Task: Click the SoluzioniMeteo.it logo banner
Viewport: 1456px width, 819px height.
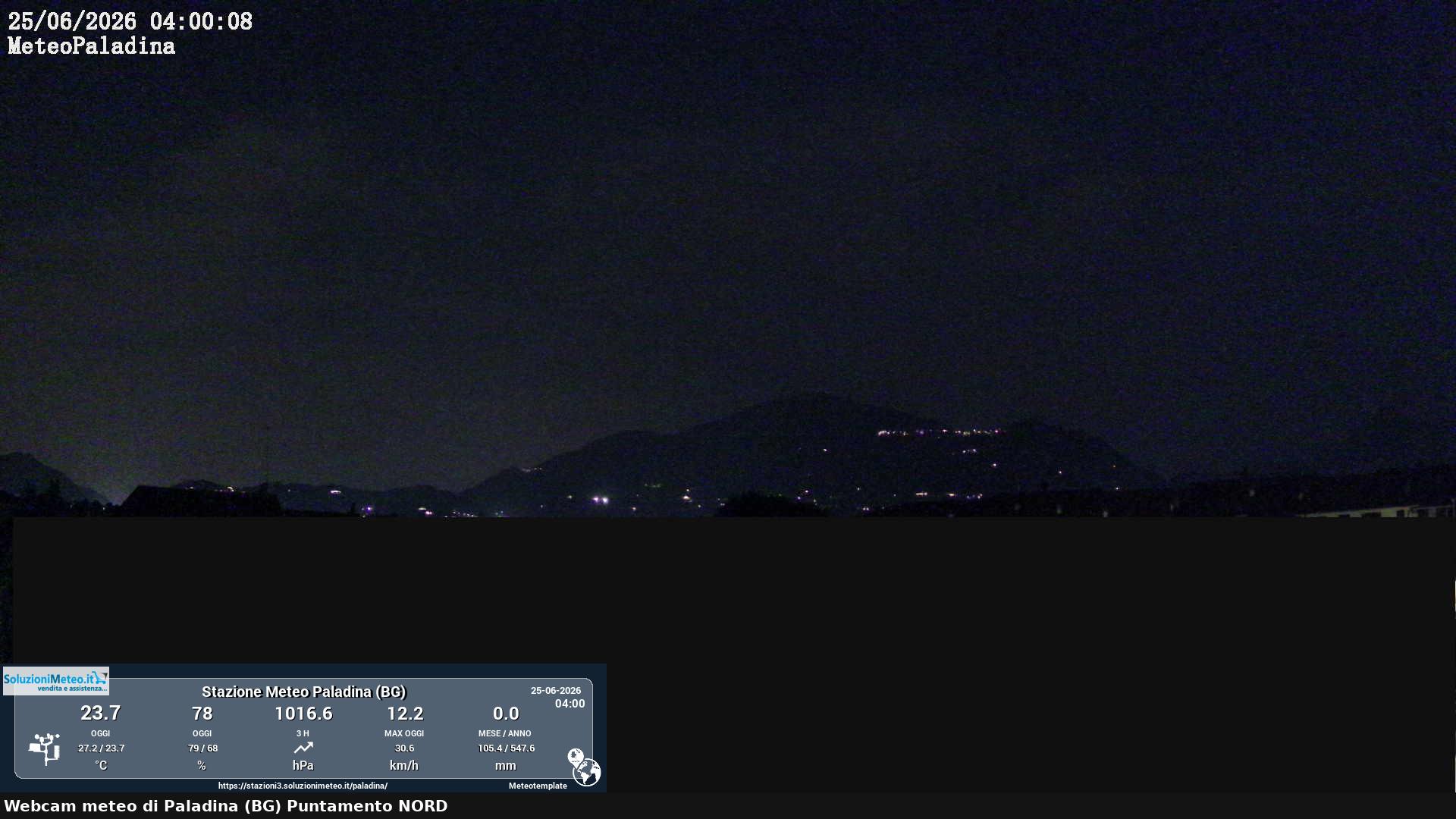Action: point(56,681)
